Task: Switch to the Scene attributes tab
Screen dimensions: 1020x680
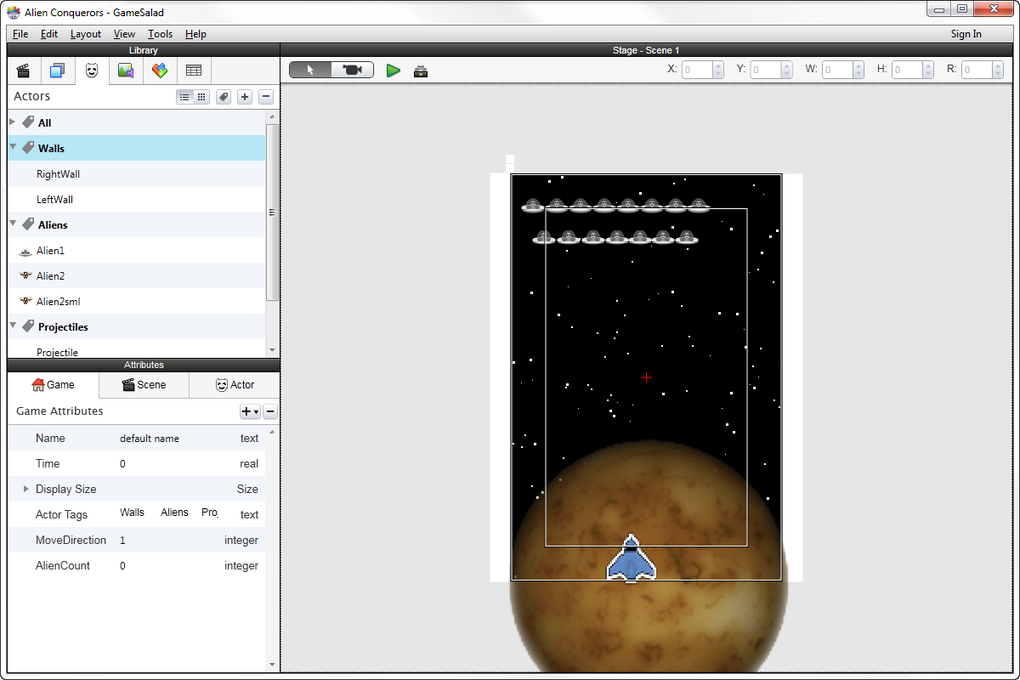Action: click(x=144, y=385)
